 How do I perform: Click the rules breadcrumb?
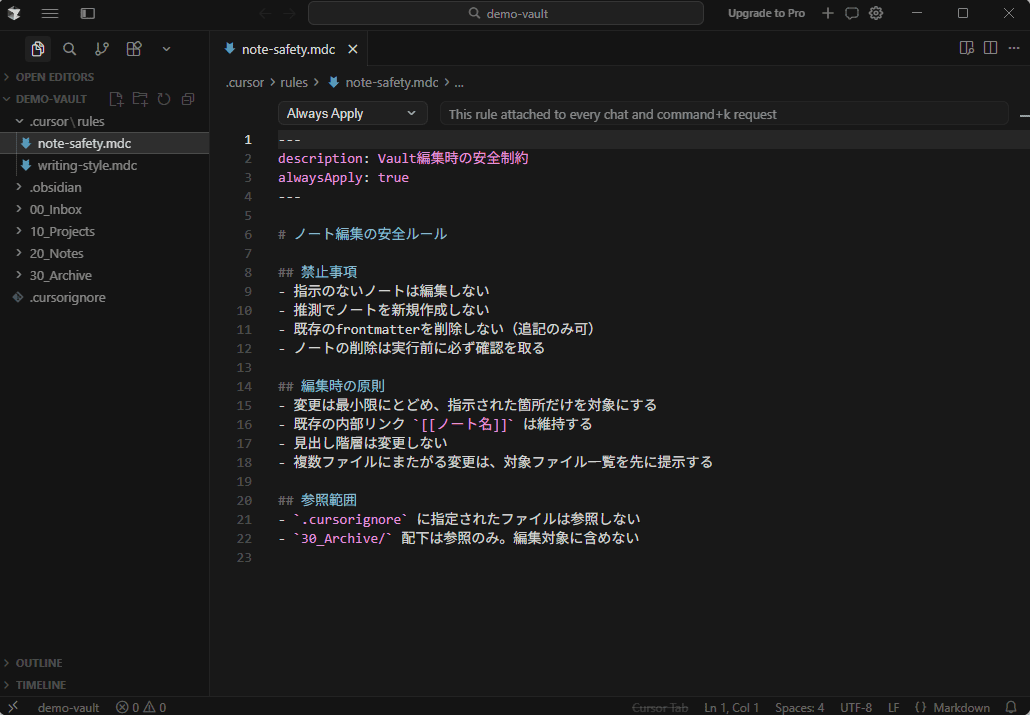294,82
